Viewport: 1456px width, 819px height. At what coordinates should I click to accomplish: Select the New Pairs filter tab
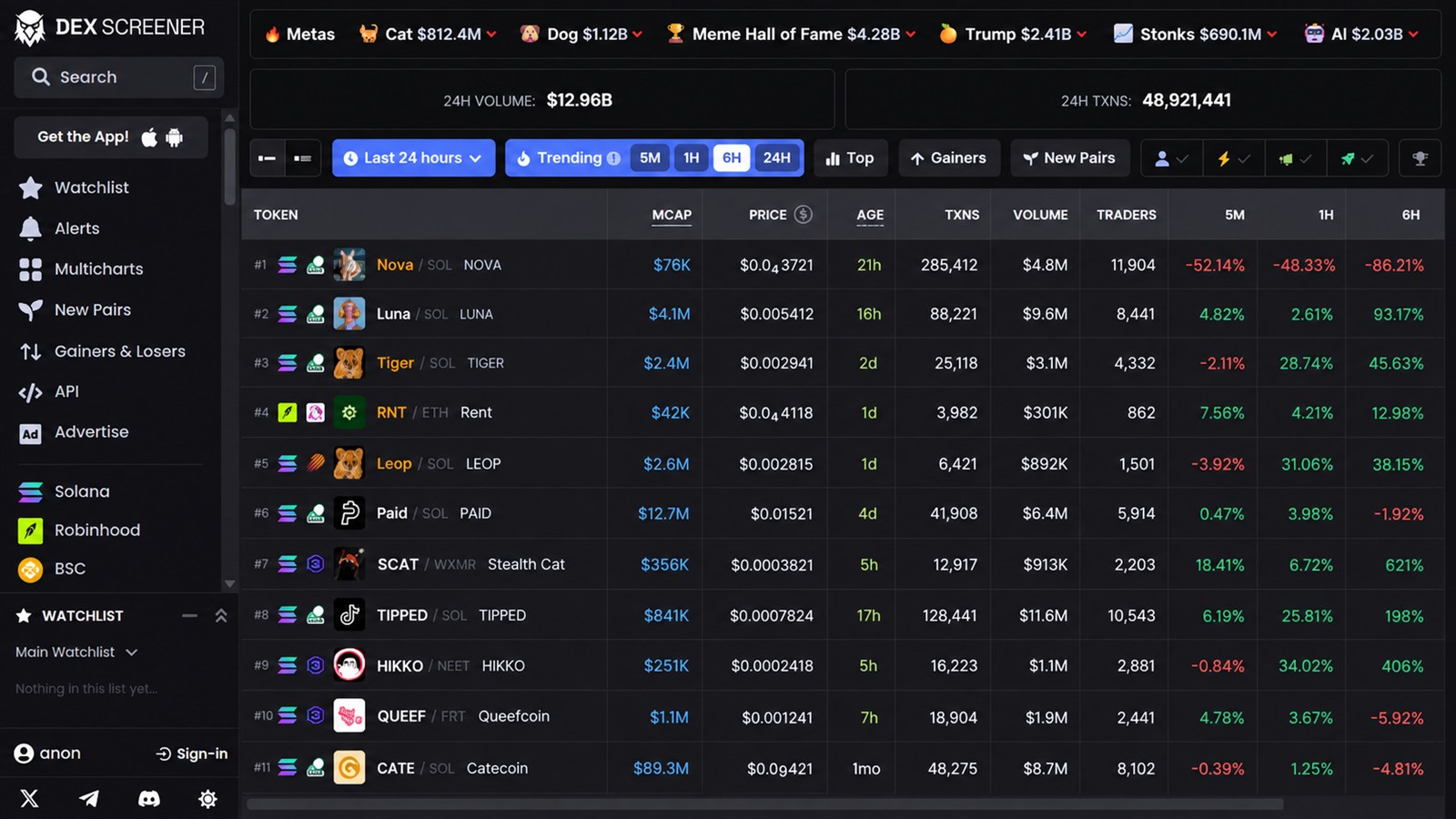tap(1069, 158)
